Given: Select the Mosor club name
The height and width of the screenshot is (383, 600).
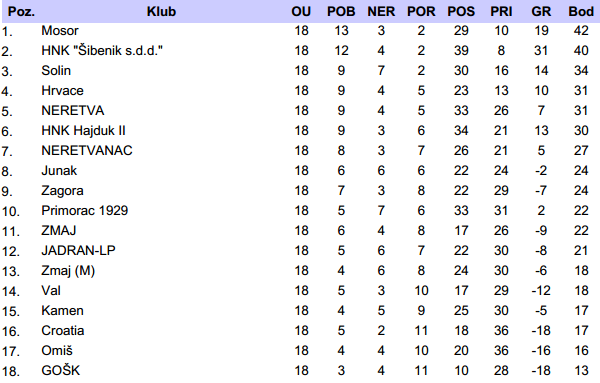Looking at the screenshot, I should coord(60,31).
